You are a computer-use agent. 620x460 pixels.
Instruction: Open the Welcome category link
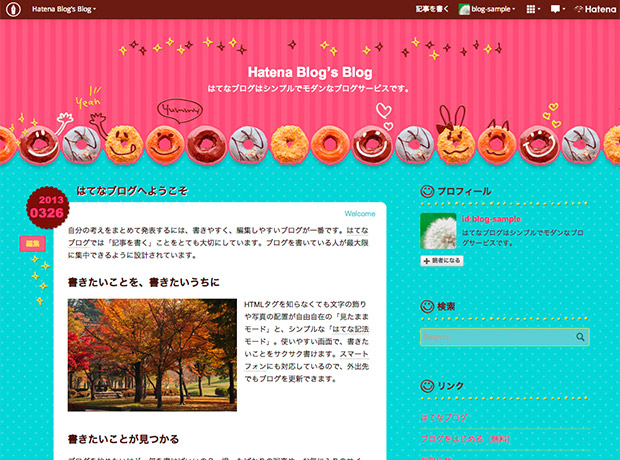[360, 214]
